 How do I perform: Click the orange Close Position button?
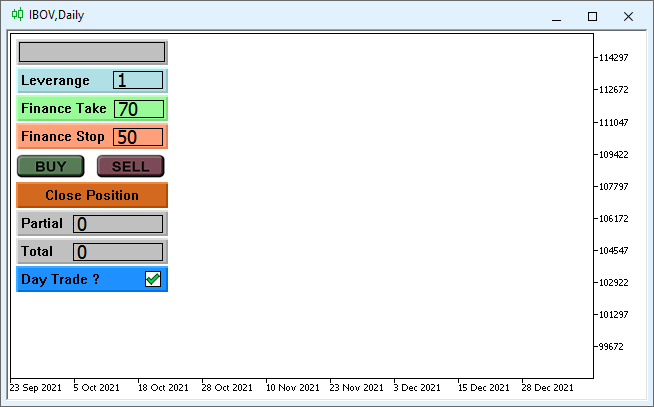[92, 195]
